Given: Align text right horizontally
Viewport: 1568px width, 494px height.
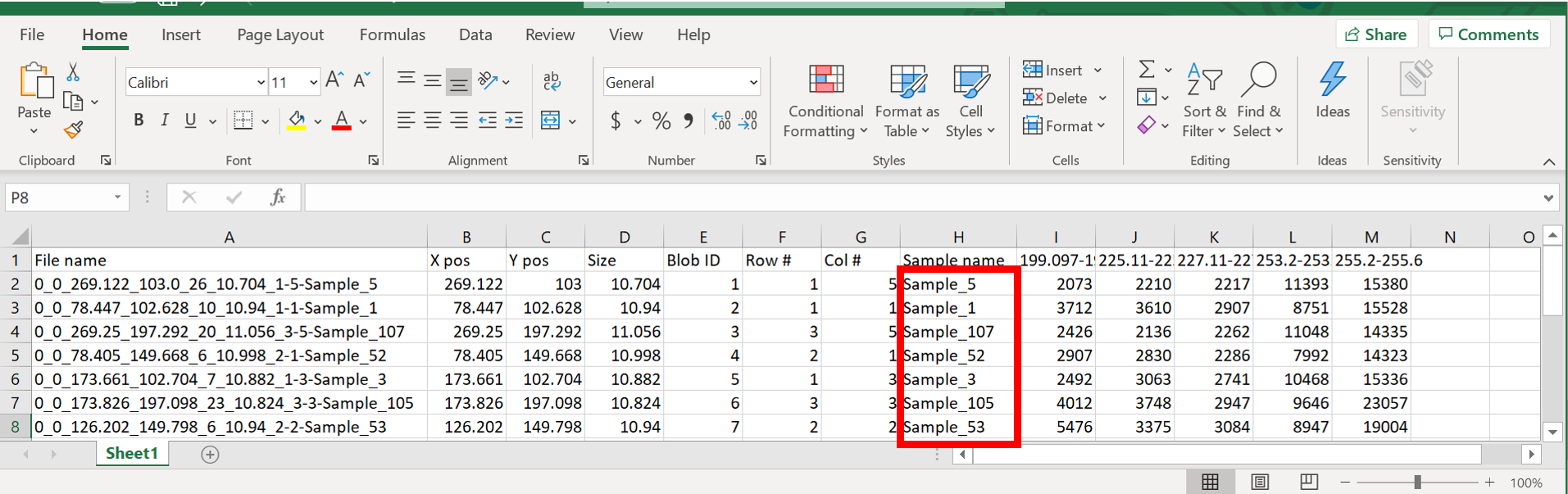Looking at the screenshot, I should pos(459,120).
